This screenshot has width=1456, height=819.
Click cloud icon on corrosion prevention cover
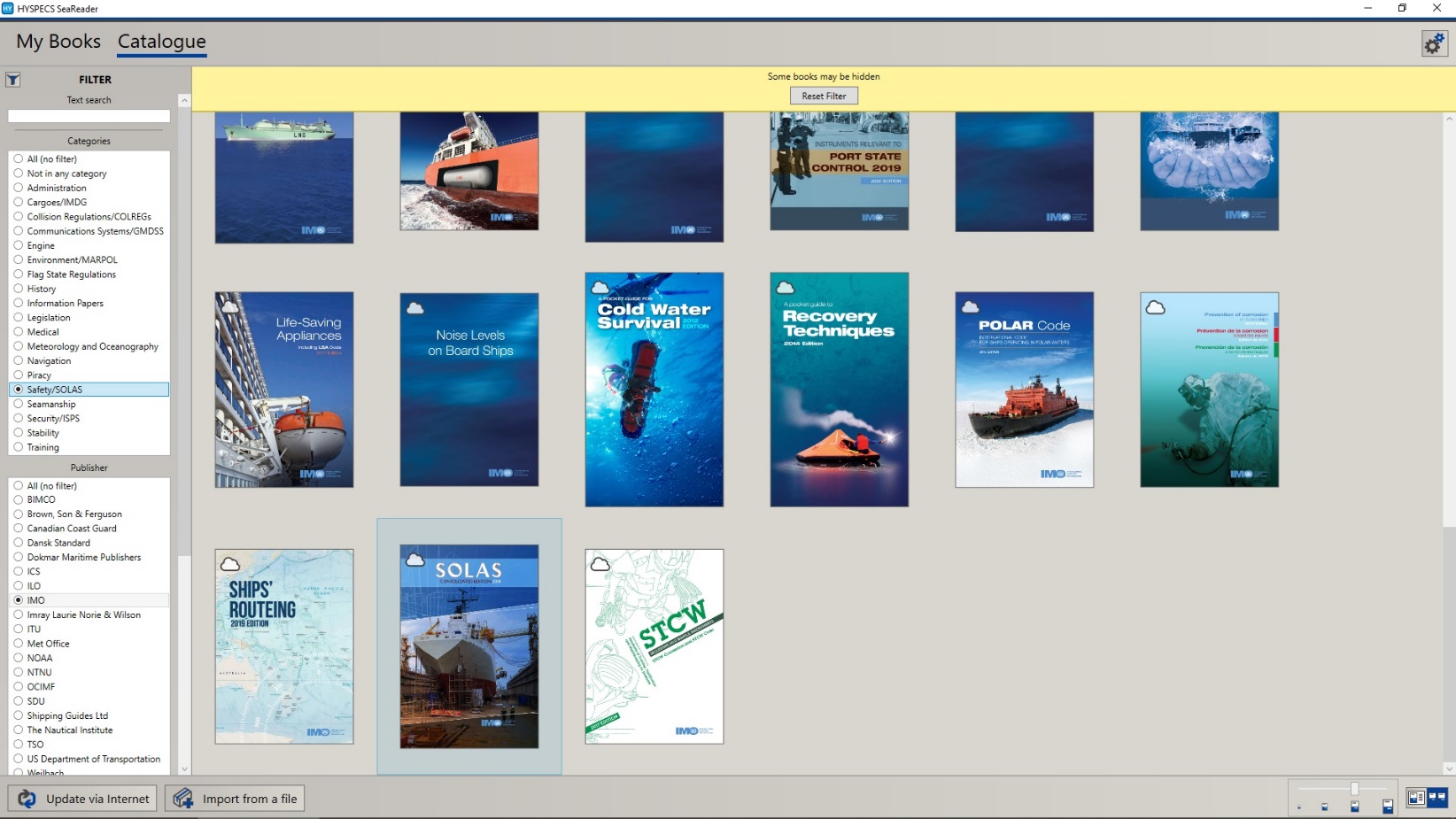pyautogui.click(x=1155, y=307)
